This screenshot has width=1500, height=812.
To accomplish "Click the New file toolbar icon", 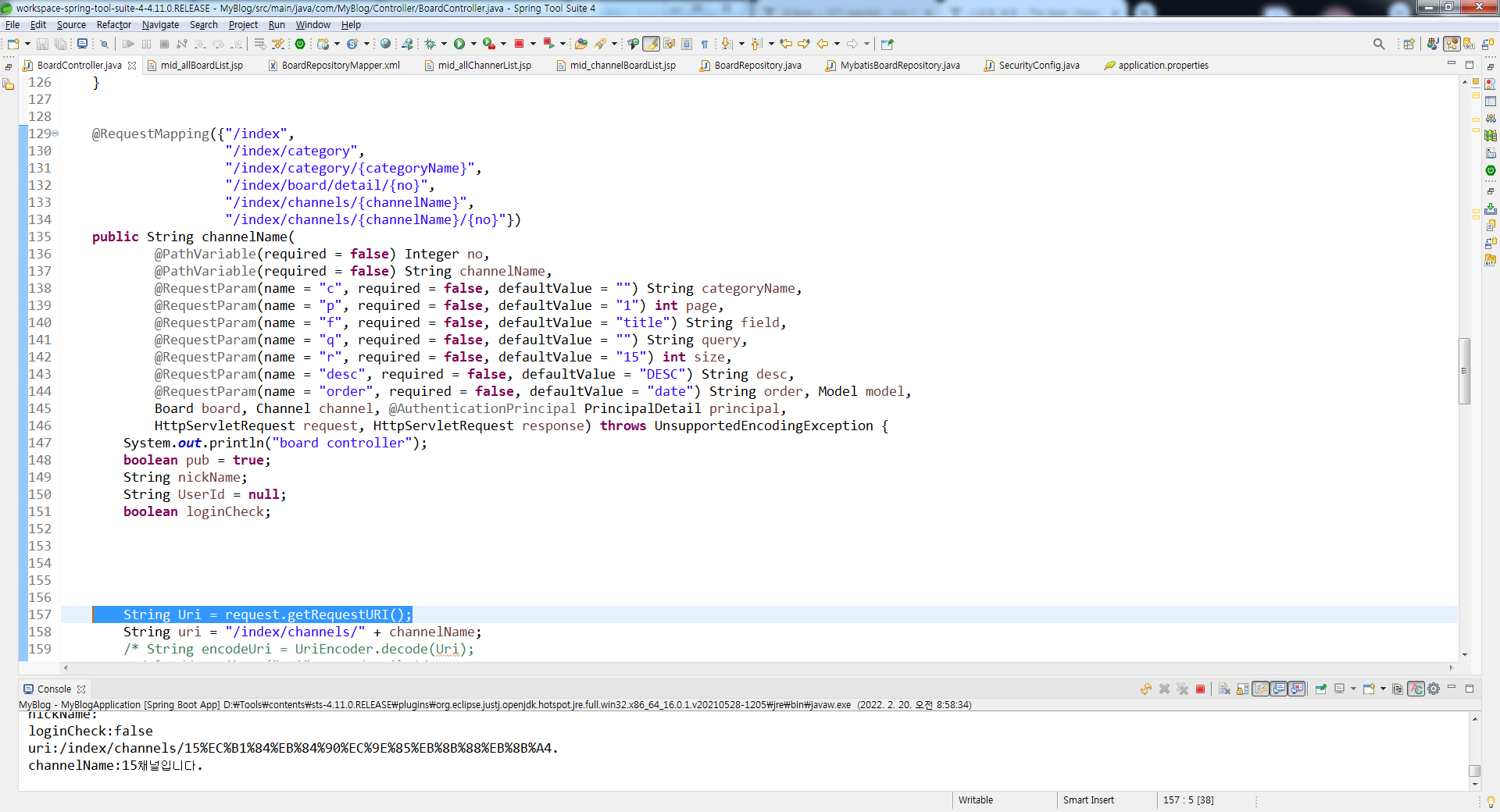I will [x=13, y=44].
